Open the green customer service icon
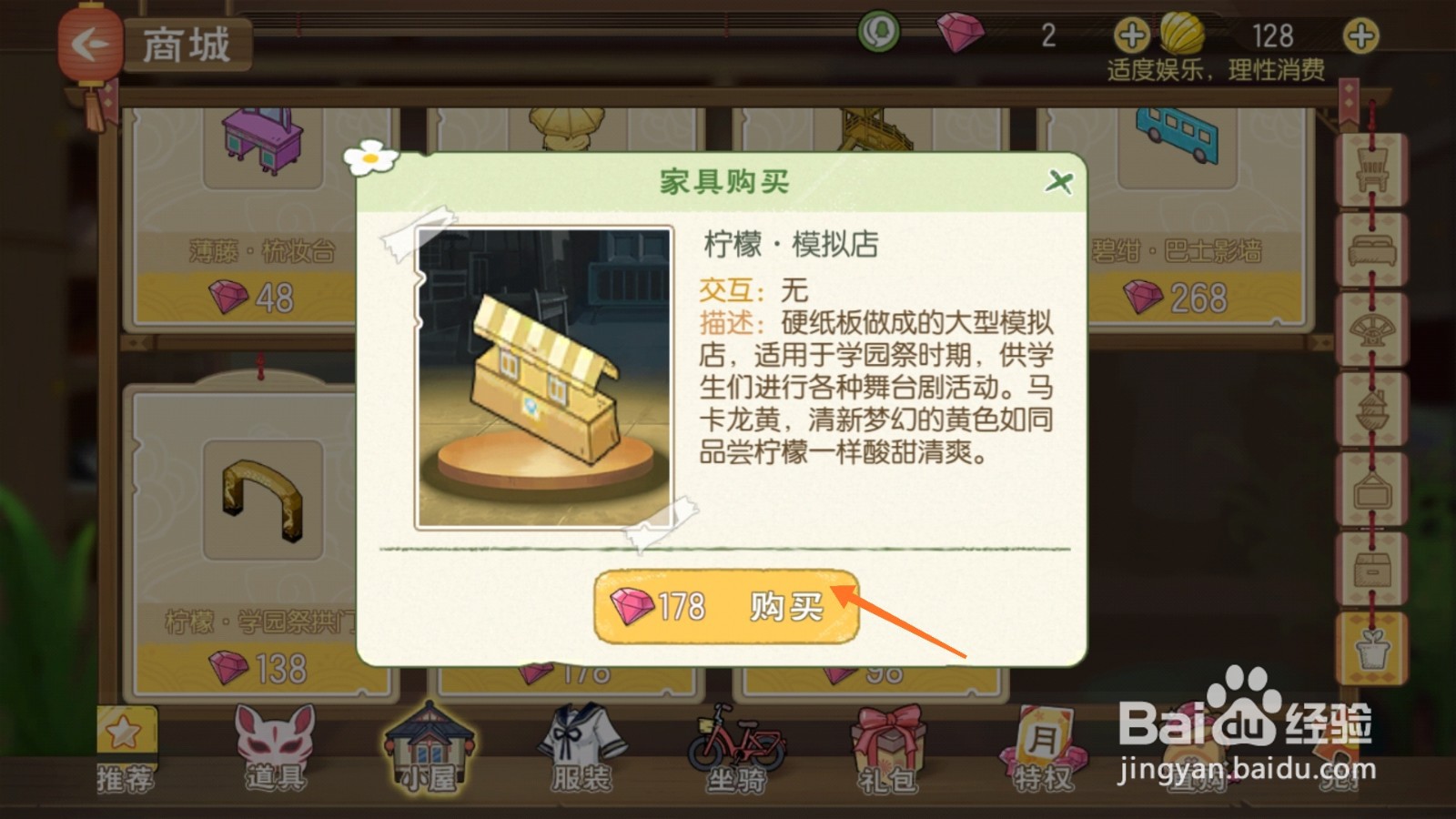1456x819 pixels. coord(879,33)
